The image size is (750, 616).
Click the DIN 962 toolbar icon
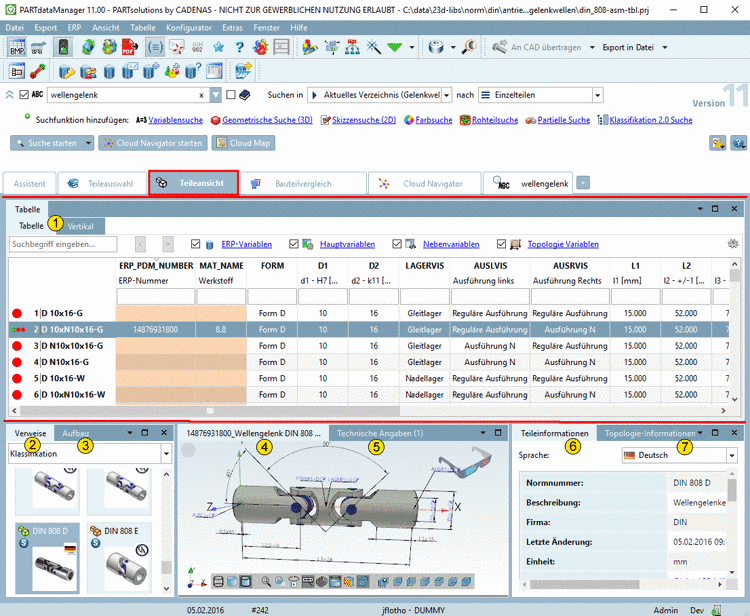[x=197, y=47]
